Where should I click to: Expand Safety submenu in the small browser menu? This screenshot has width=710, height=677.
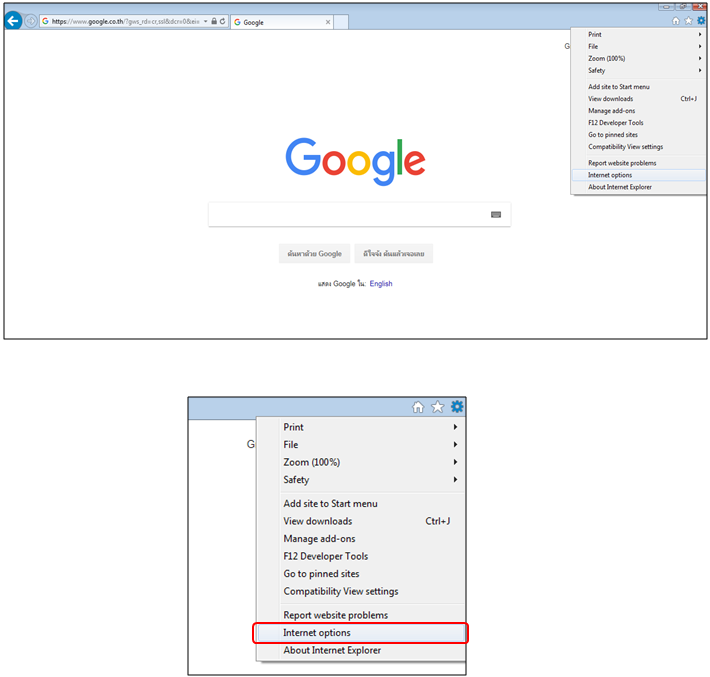(x=638, y=70)
